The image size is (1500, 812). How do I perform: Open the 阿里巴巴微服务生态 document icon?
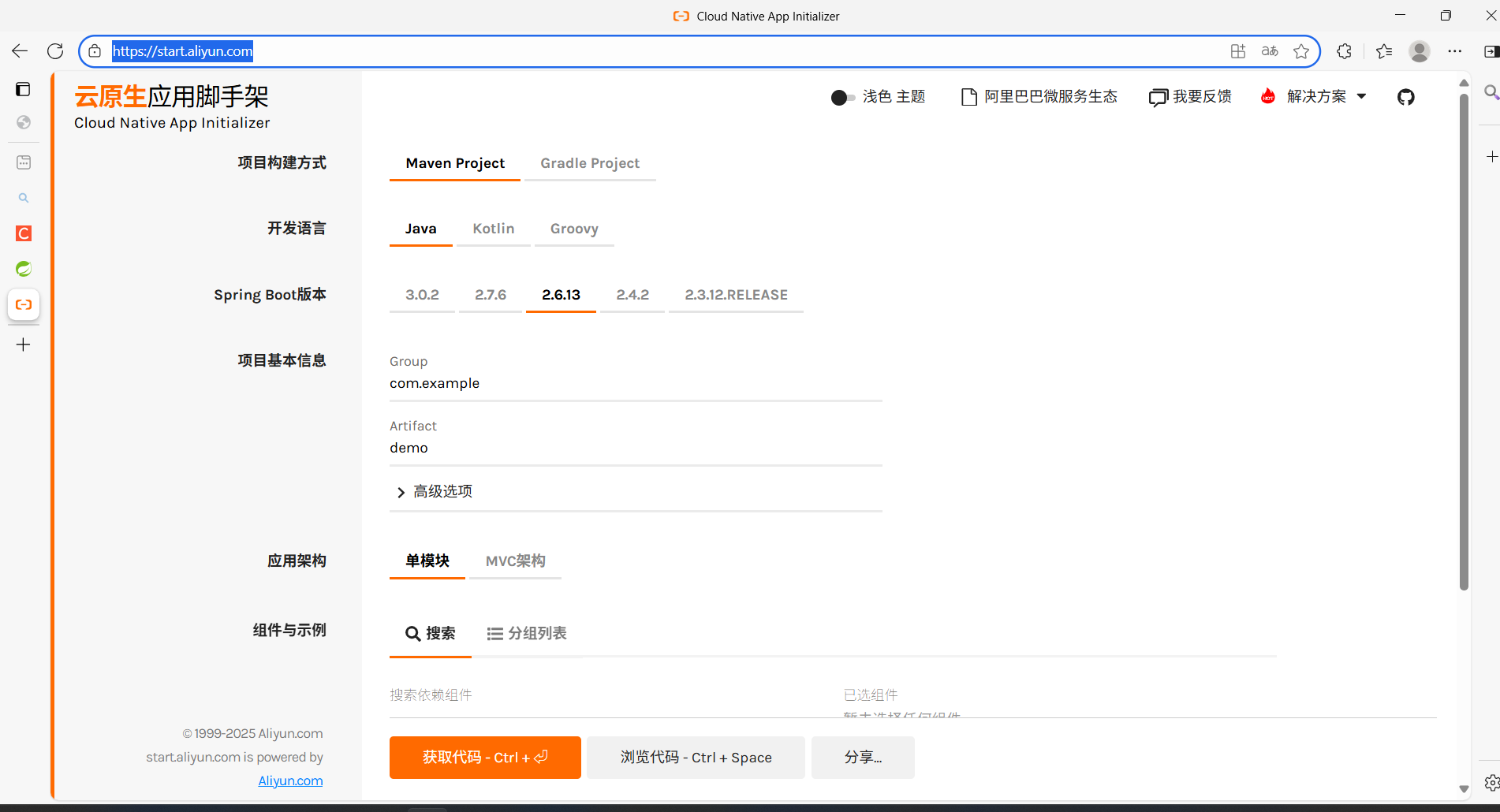coord(968,96)
